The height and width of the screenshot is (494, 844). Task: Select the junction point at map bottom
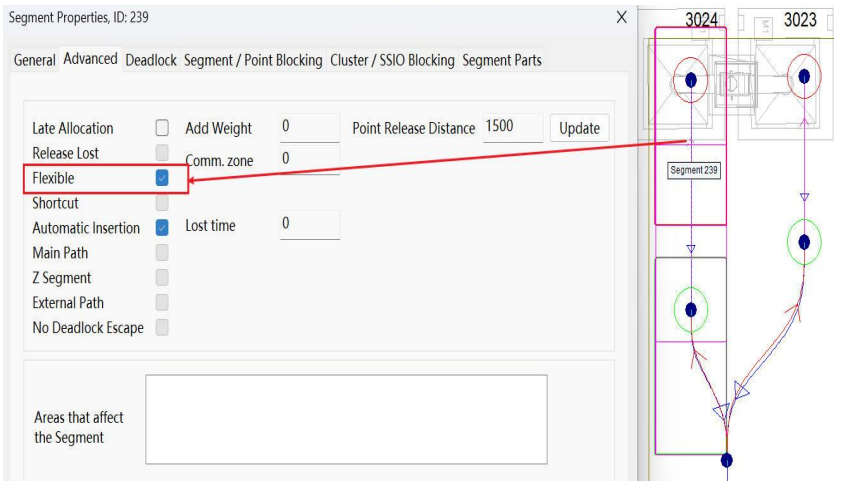click(x=727, y=460)
